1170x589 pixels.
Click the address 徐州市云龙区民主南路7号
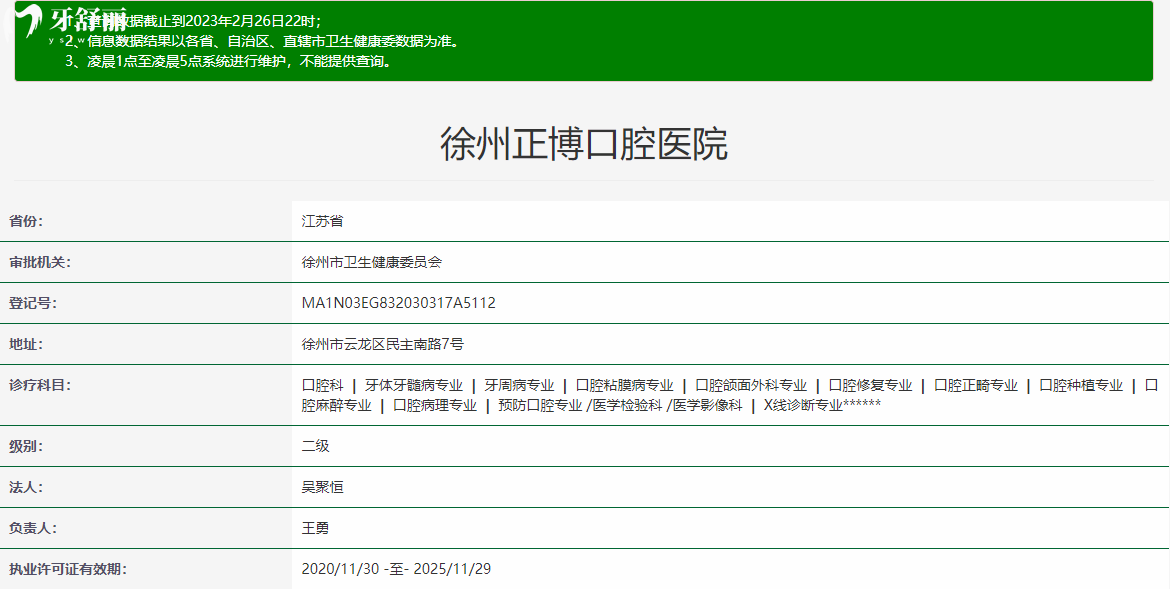pyautogui.click(x=382, y=344)
